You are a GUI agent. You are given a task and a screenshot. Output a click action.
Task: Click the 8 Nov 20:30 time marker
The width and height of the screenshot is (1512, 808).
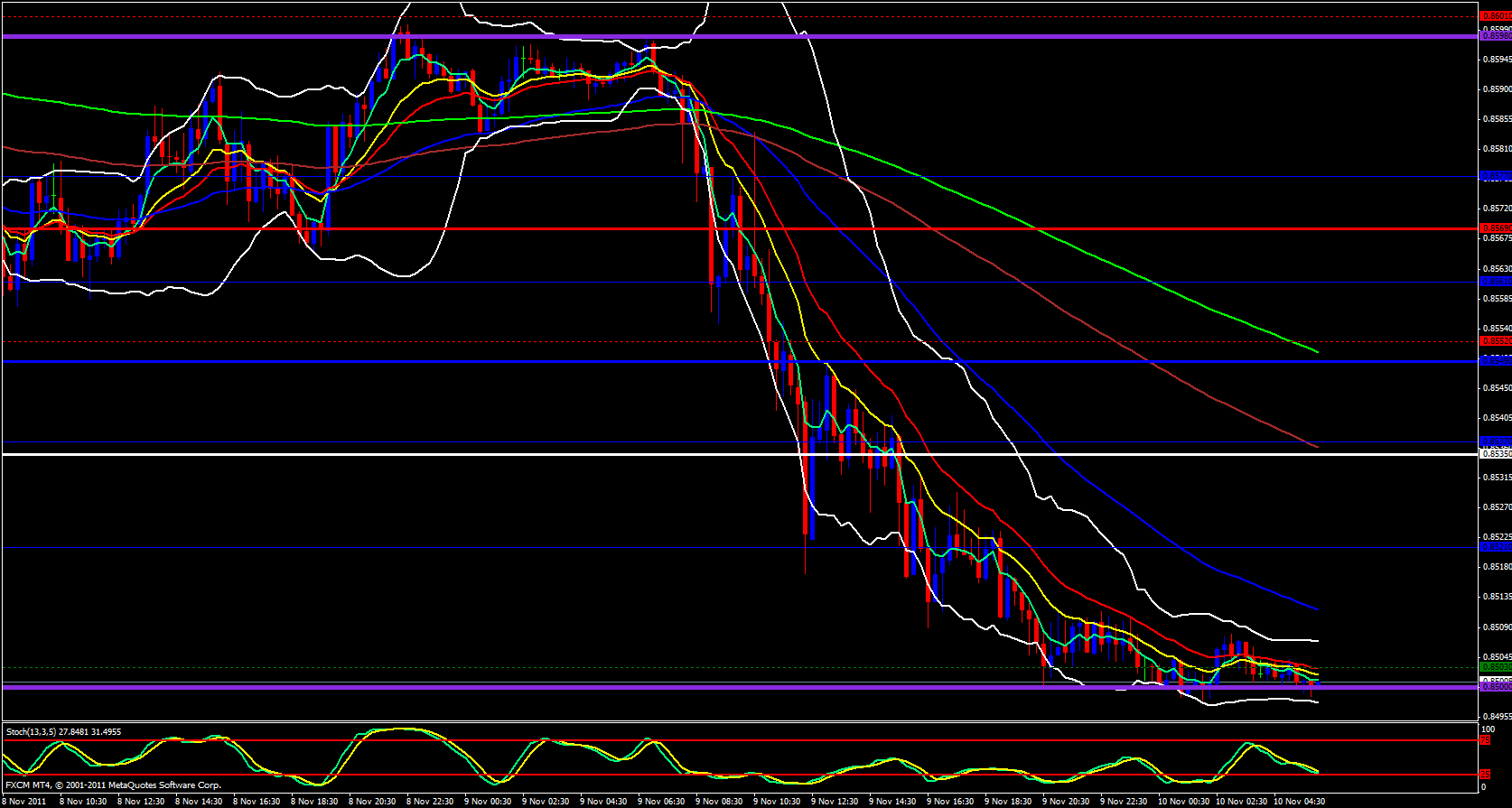pyautogui.click(x=371, y=801)
